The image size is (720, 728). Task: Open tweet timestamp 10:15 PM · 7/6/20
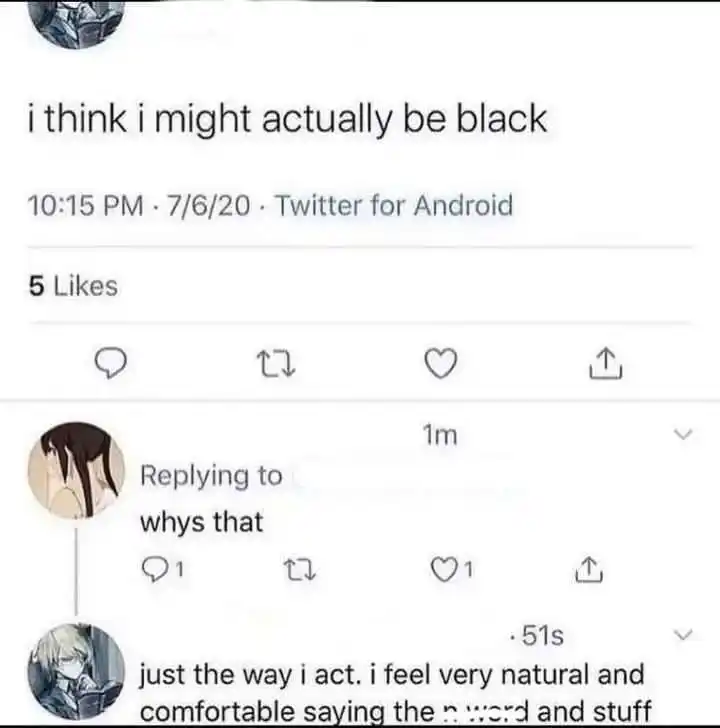tap(139, 206)
